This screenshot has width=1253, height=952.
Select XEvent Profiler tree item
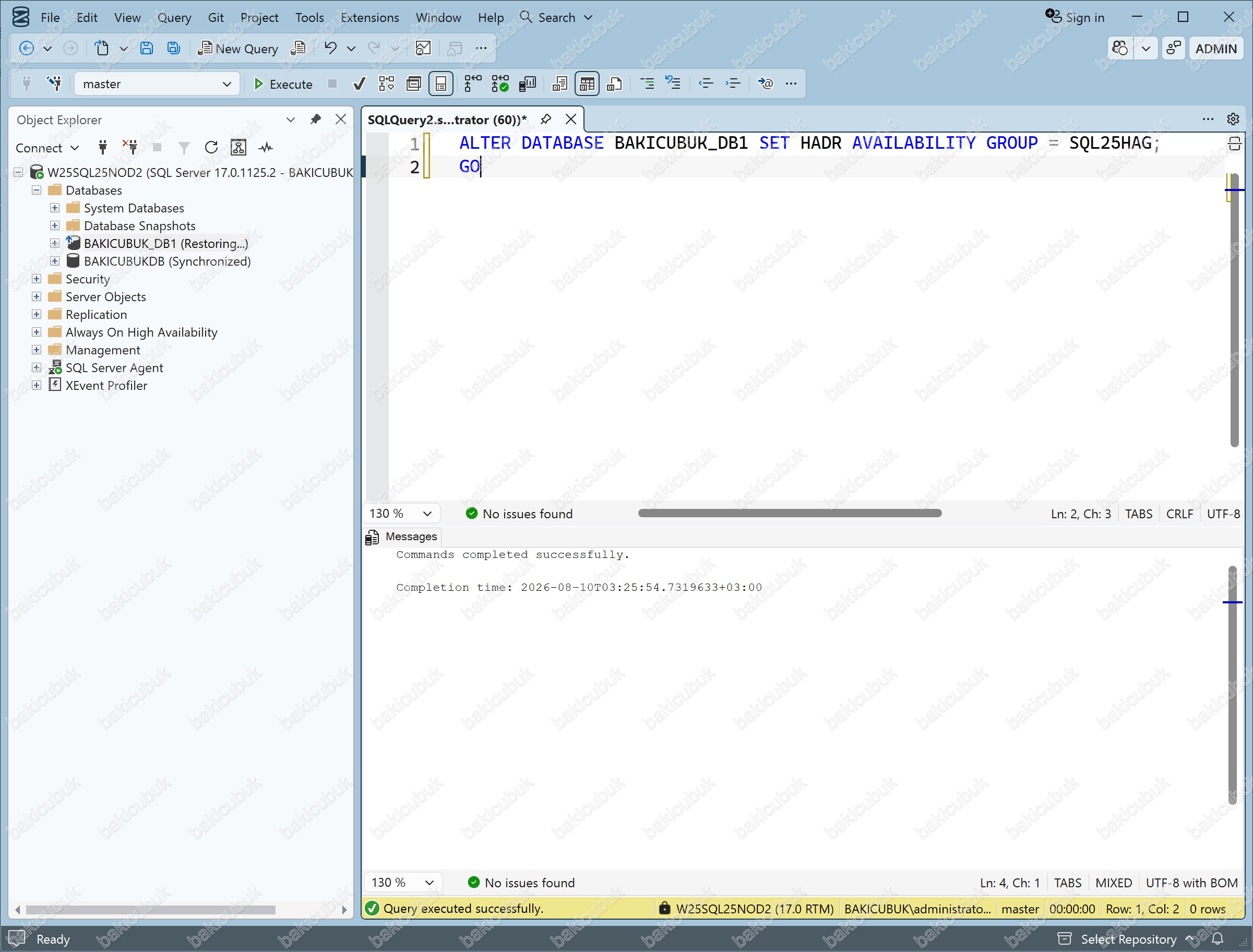tap(106, 385)
